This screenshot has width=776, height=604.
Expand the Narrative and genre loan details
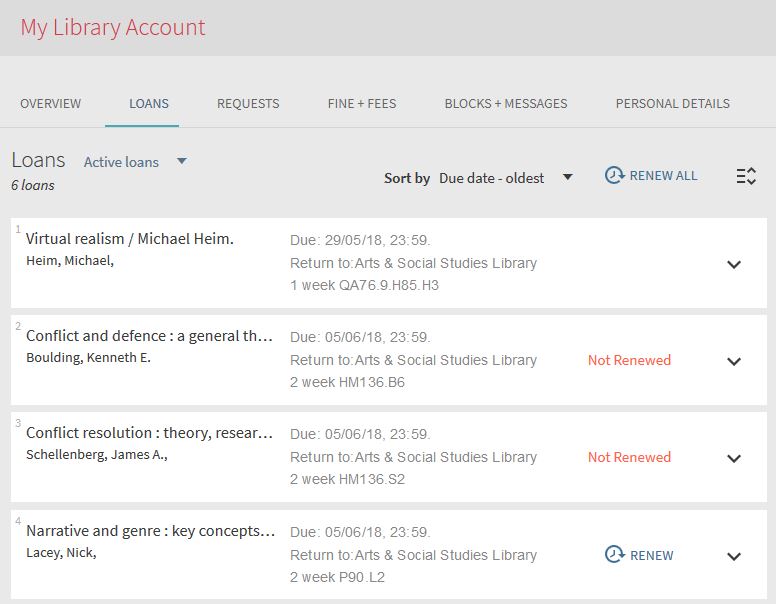pyautogui.click(x=734, y=557)
